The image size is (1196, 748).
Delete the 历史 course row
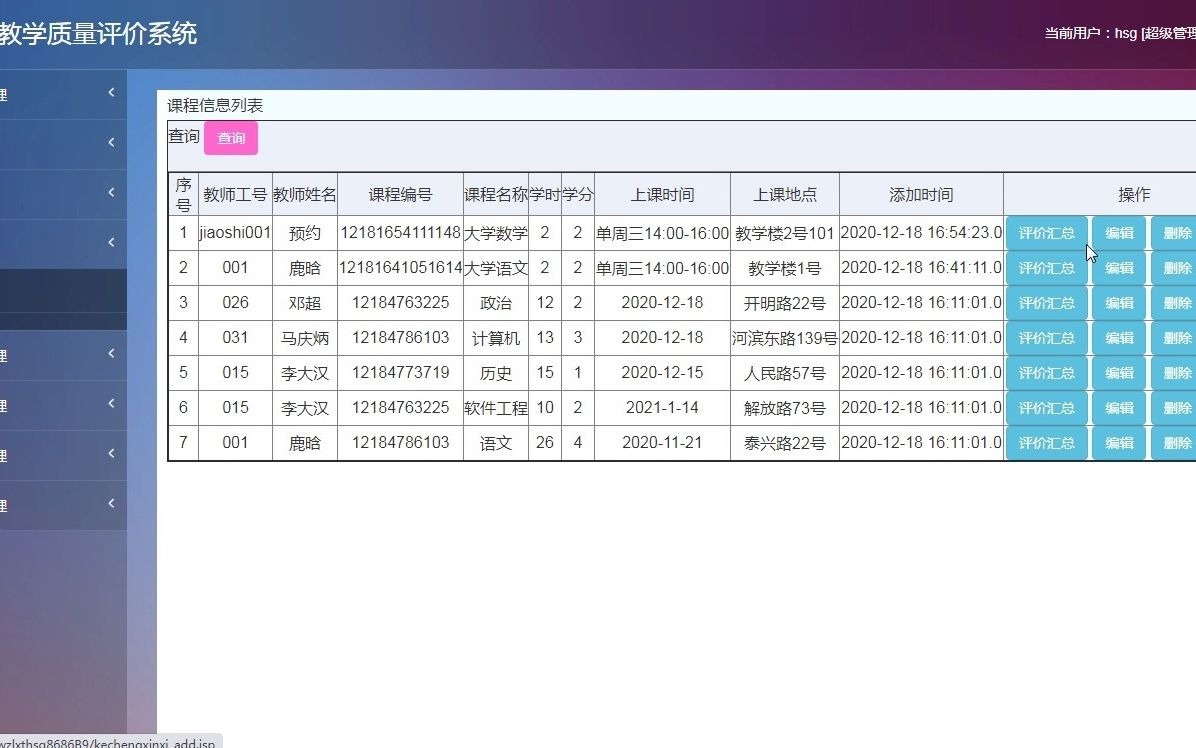1175,374
